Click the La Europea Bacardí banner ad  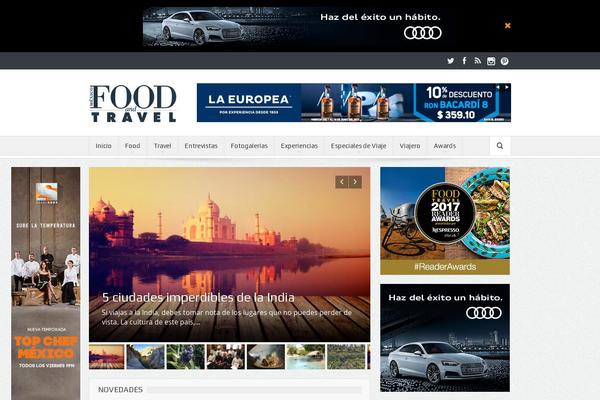coord(354,103)
